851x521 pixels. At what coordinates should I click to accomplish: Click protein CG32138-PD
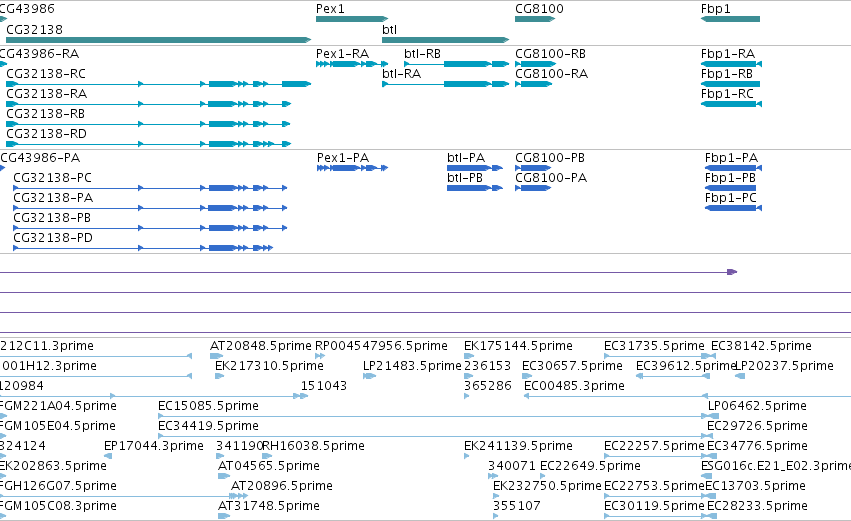pyautogui.click(x=53, y=238)
